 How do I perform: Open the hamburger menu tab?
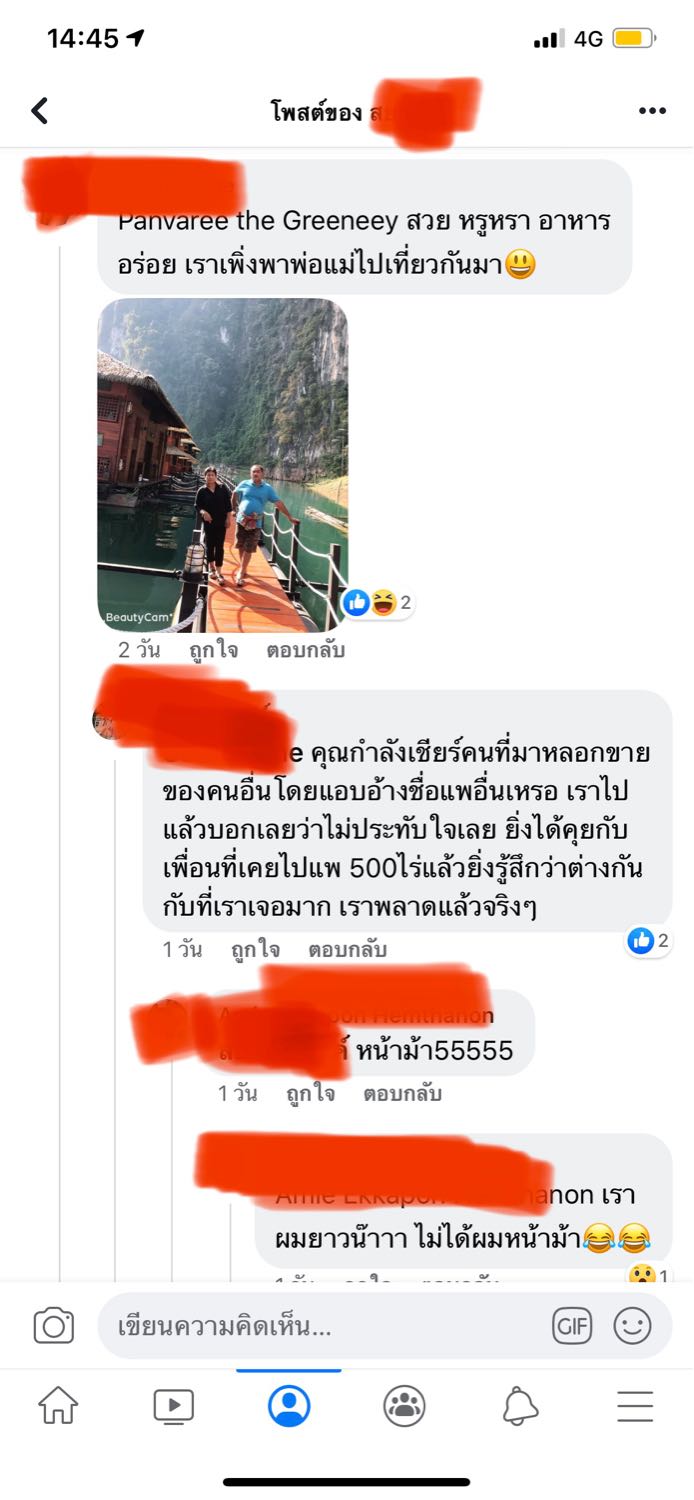[x=635, y=1406]
